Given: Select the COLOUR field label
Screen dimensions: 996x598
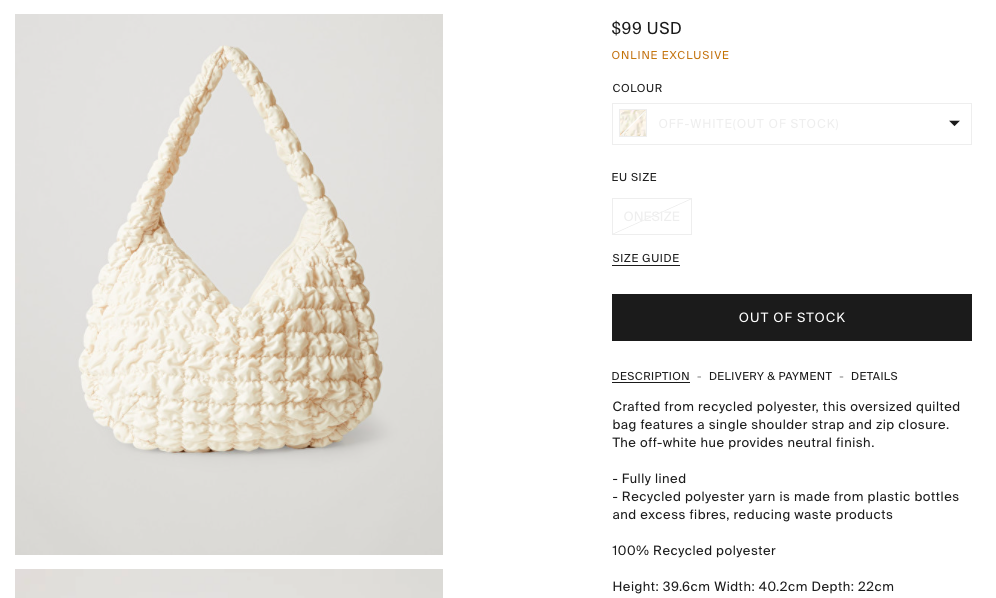Looking at the screenshot, I should (637, 88).
